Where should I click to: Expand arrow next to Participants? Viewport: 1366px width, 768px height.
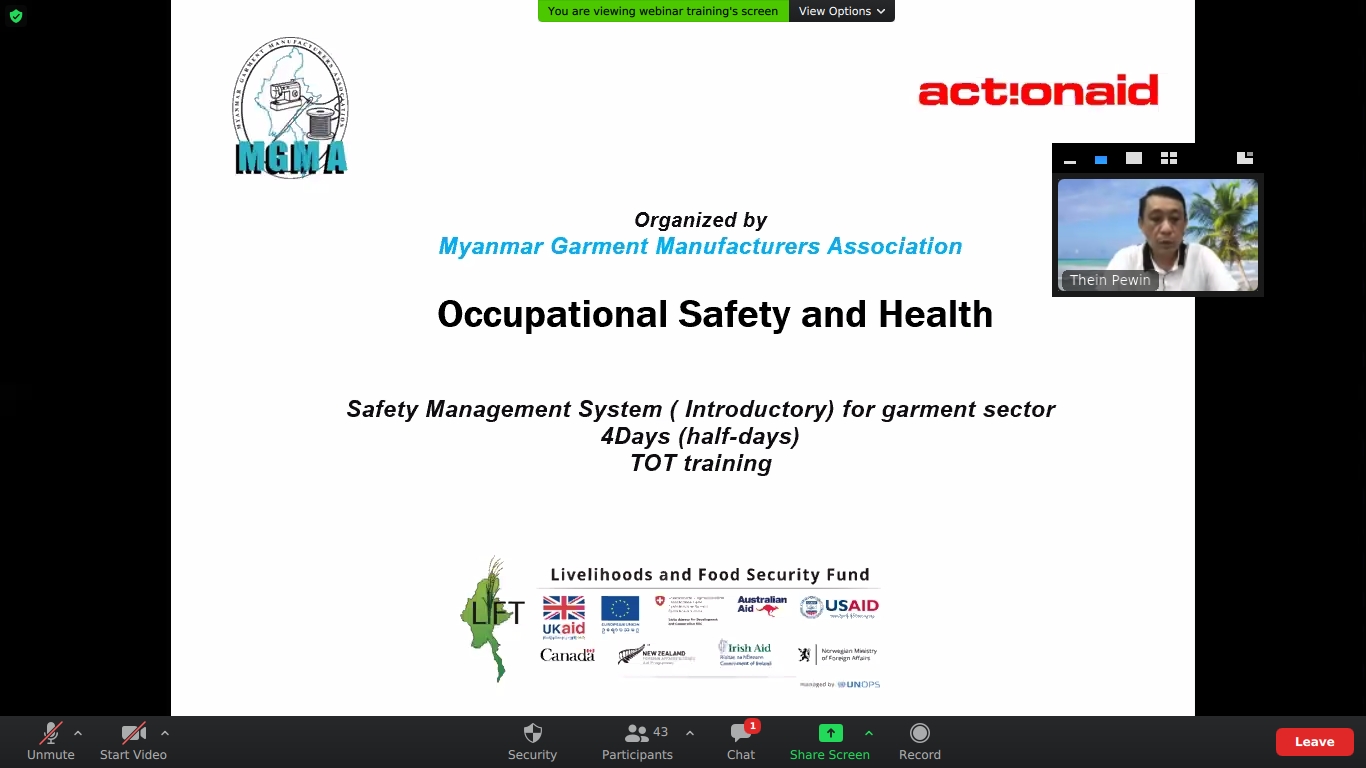[690, 733]
